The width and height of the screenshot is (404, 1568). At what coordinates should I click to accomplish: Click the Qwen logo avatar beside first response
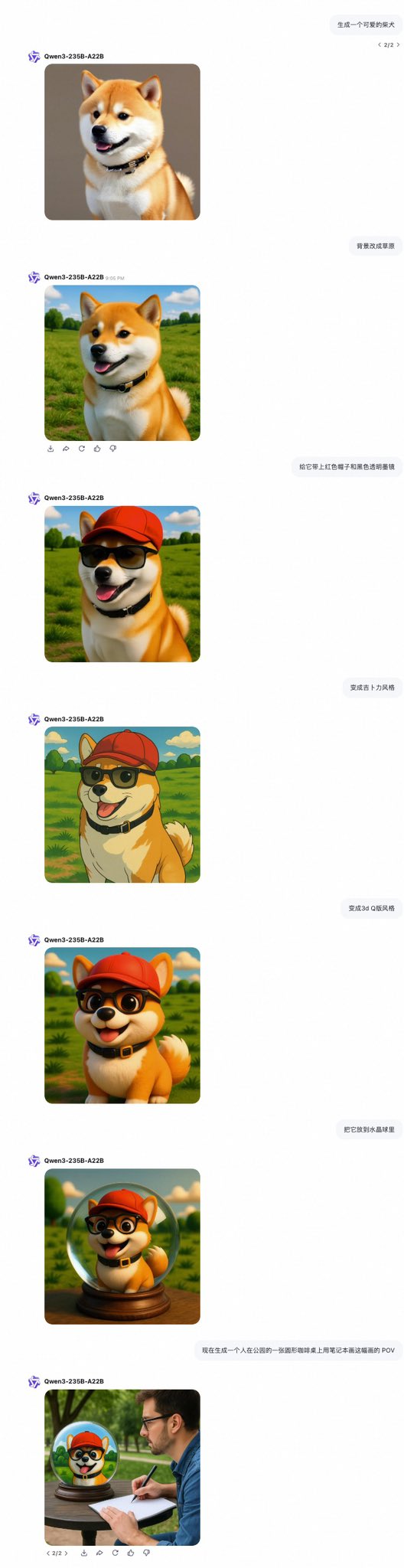coord(34,57)
